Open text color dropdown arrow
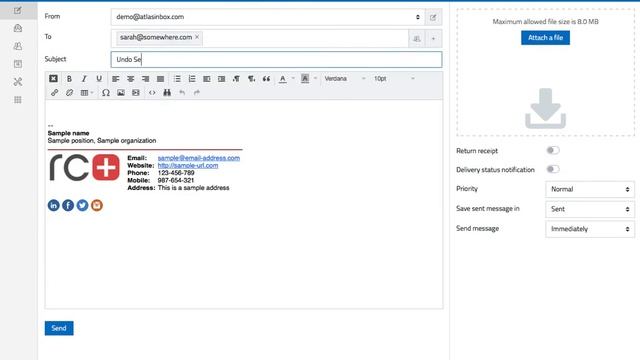 click(293, 78)
